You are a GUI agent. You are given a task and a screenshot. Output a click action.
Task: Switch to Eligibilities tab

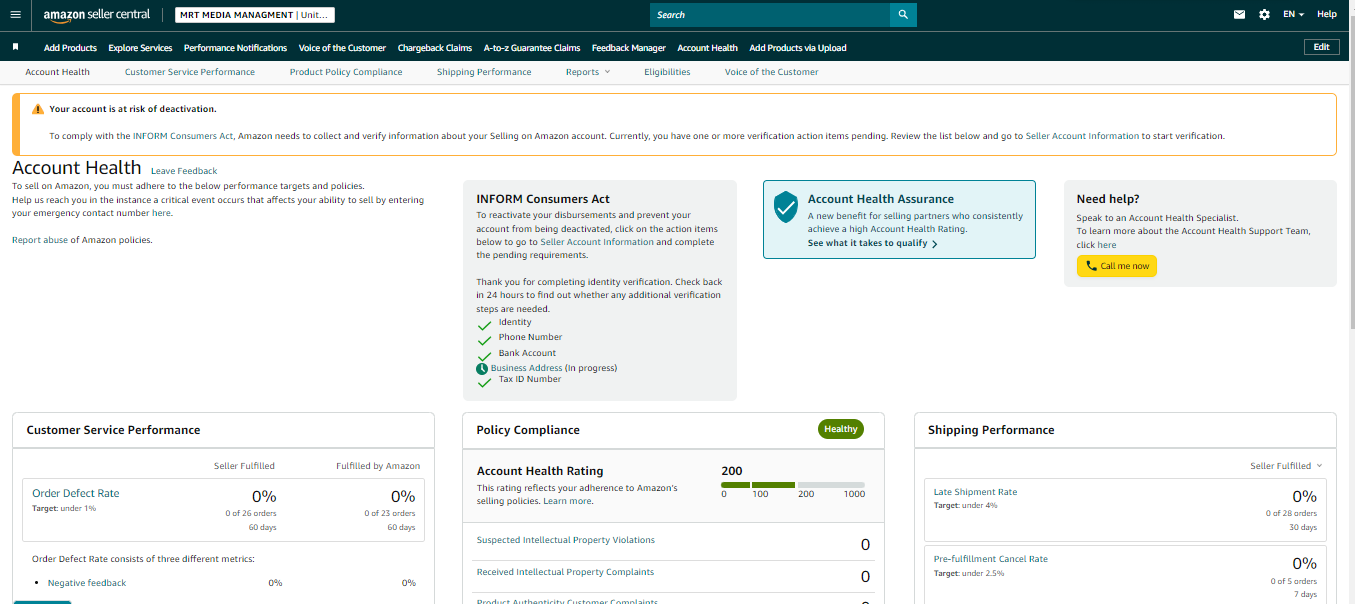[667, 72]
